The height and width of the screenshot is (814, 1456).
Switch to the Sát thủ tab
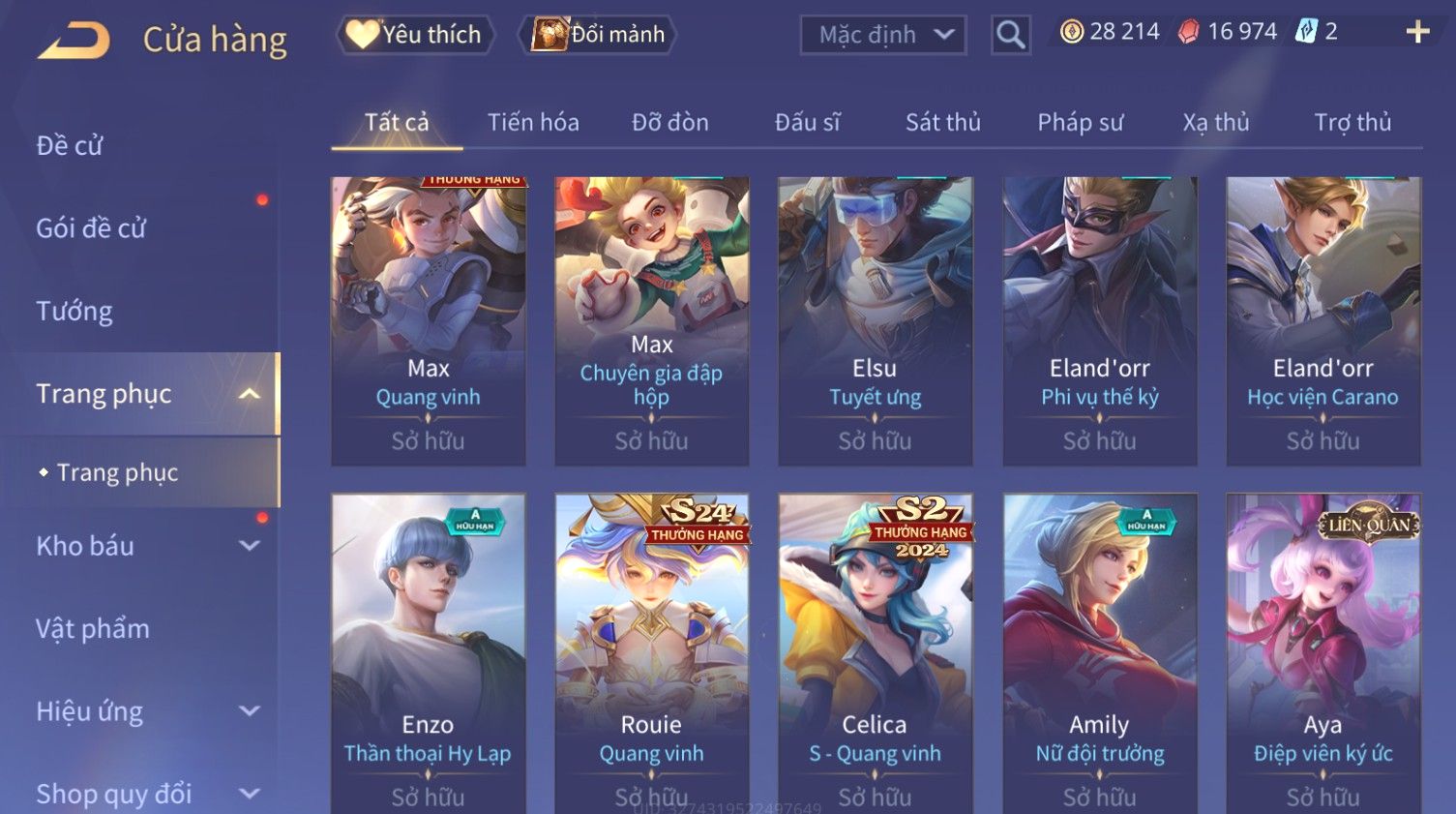coord(943,122)
